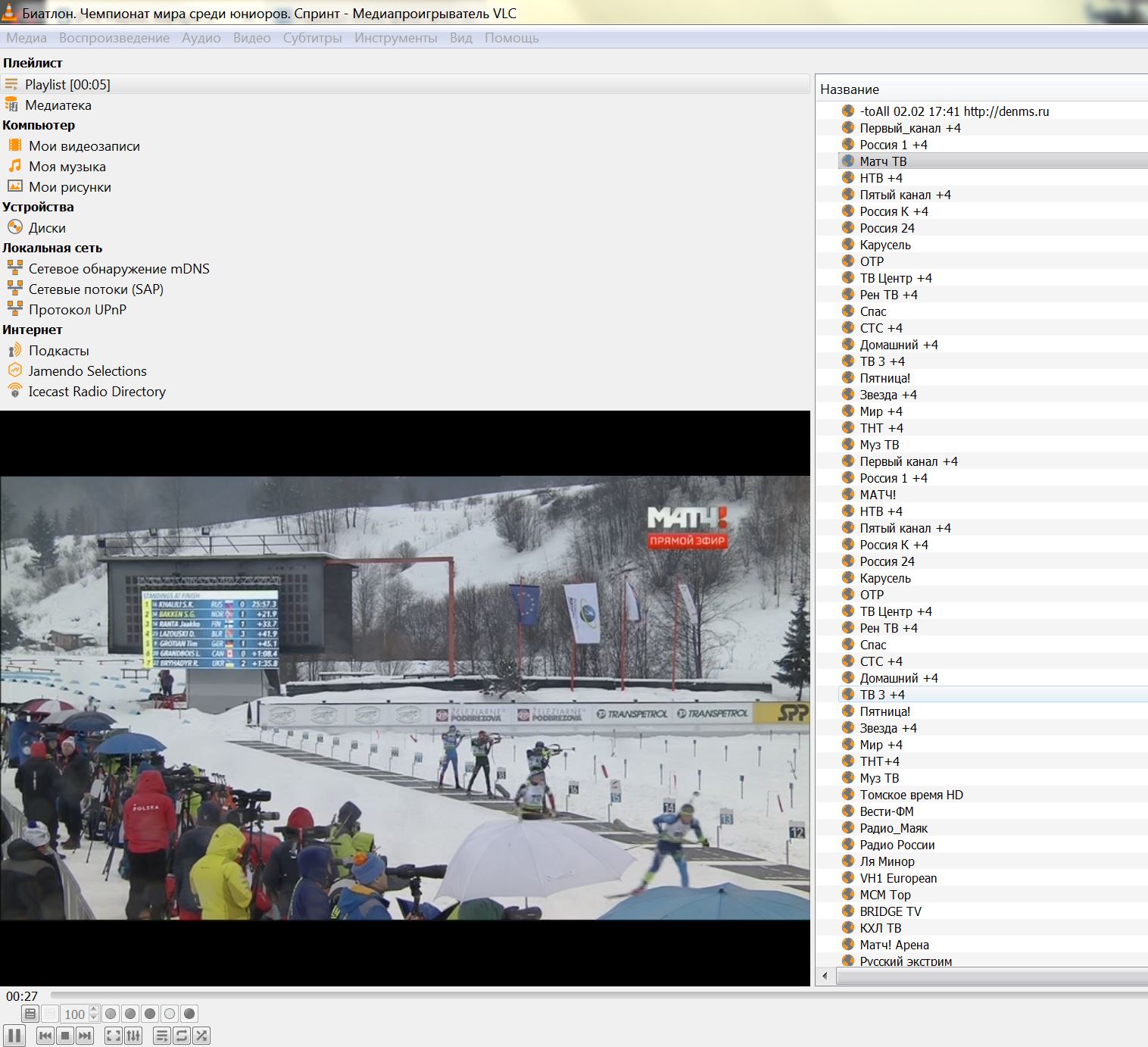Open extended settings equalizer icon

tap(133, 1036)
